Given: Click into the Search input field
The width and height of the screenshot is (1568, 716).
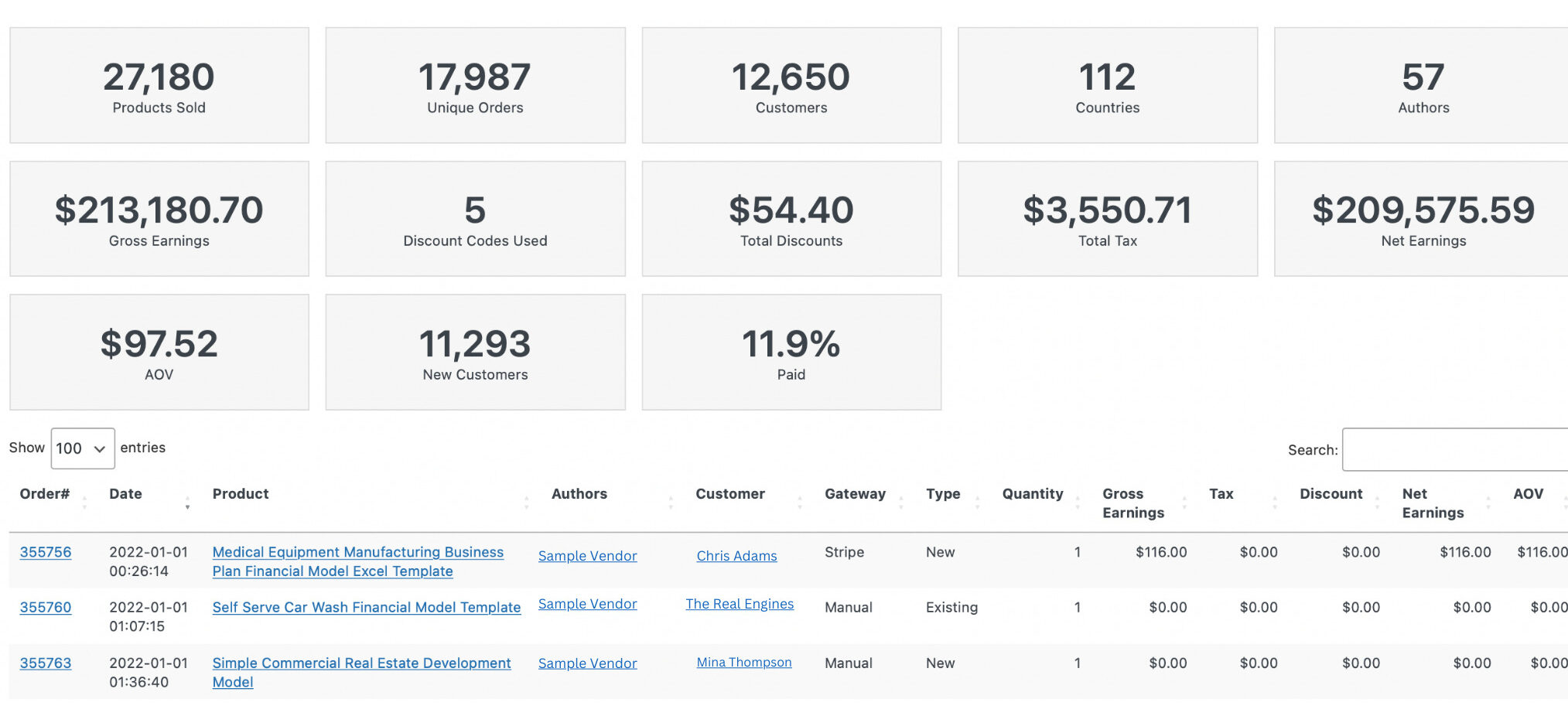Looking at the screenshot, I should [1455, 449].
